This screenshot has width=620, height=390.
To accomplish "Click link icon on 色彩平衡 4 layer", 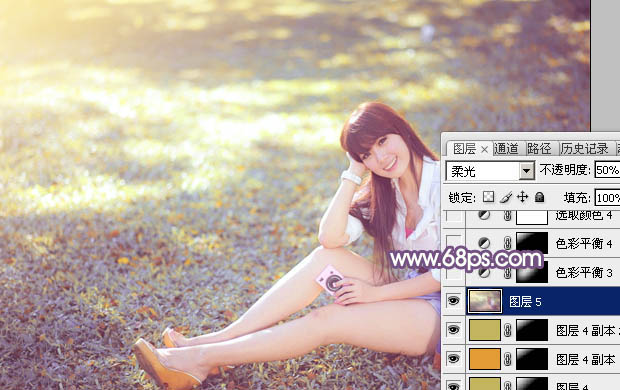I will [x=508, y=243].
